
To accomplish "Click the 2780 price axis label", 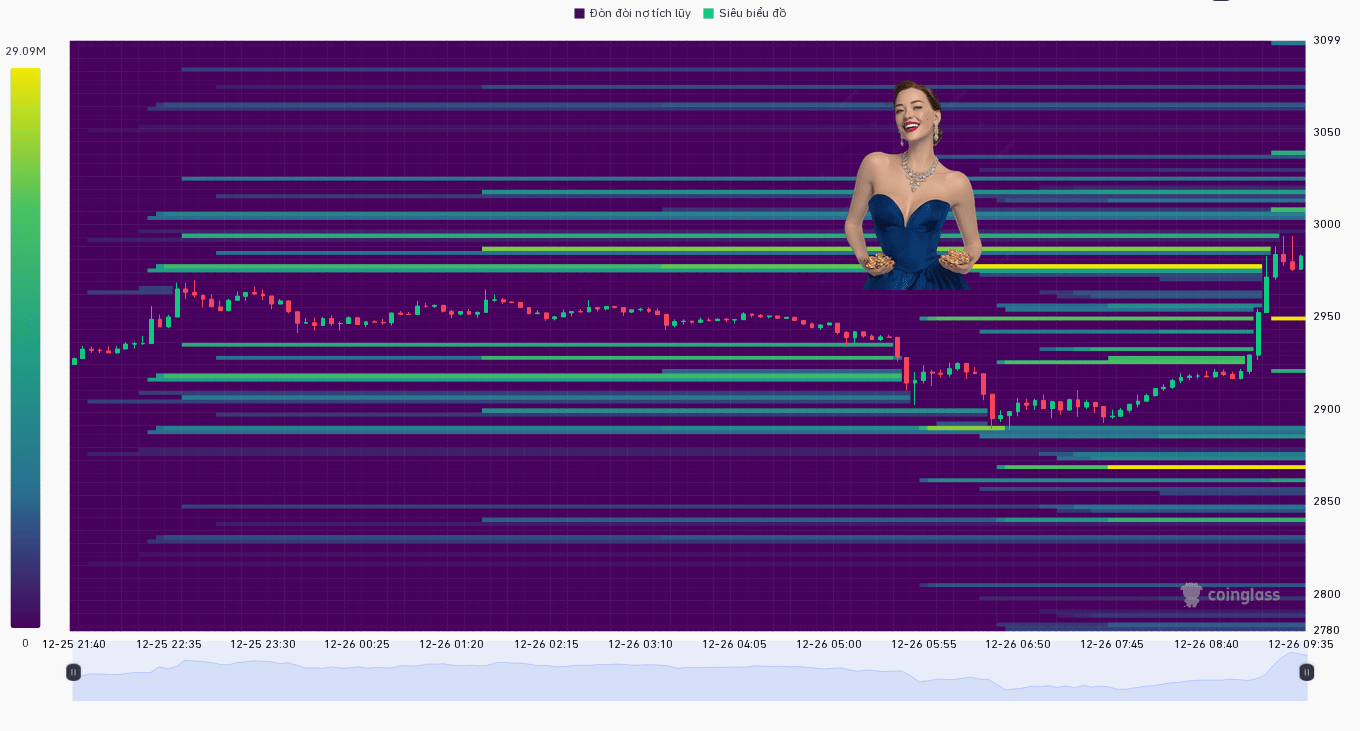I will coord(1327,630).
